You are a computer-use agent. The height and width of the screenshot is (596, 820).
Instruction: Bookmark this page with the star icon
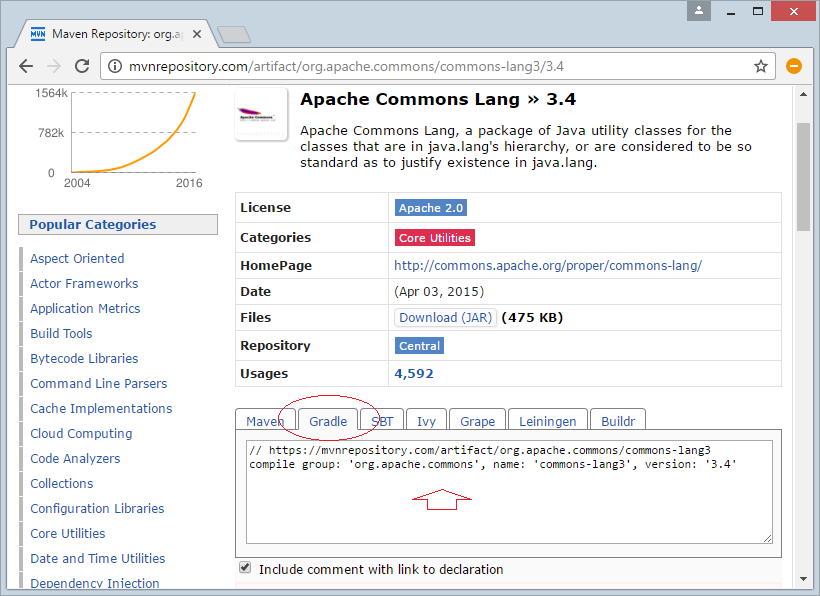[x=761, y=66]
